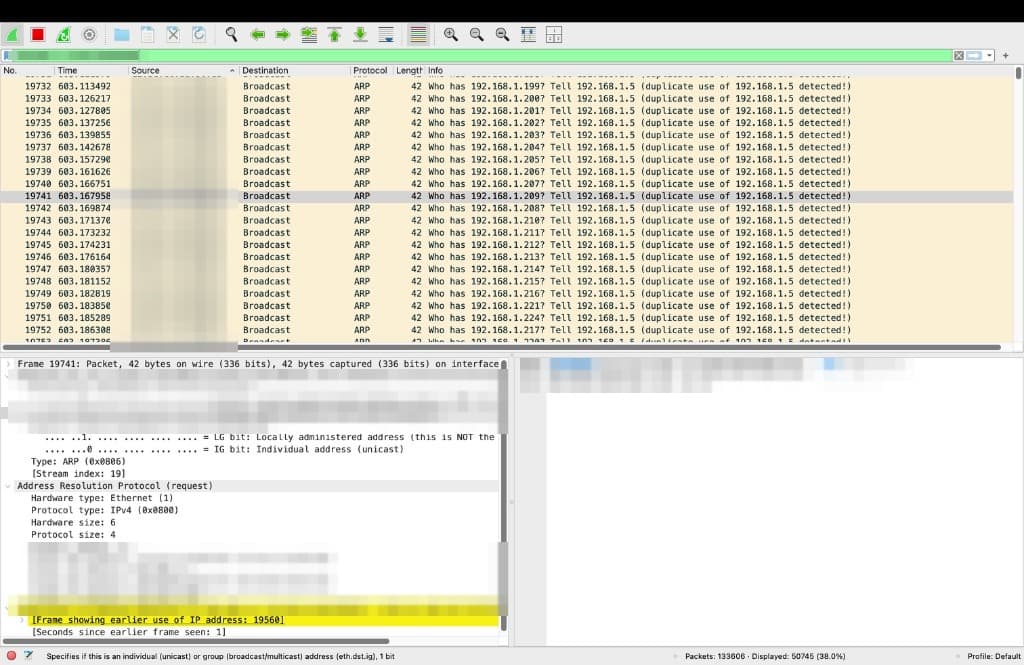This screenshot has height=665, width=1024.
Task: Toggle auto-scroll during live capture
Action: [386, 35]
